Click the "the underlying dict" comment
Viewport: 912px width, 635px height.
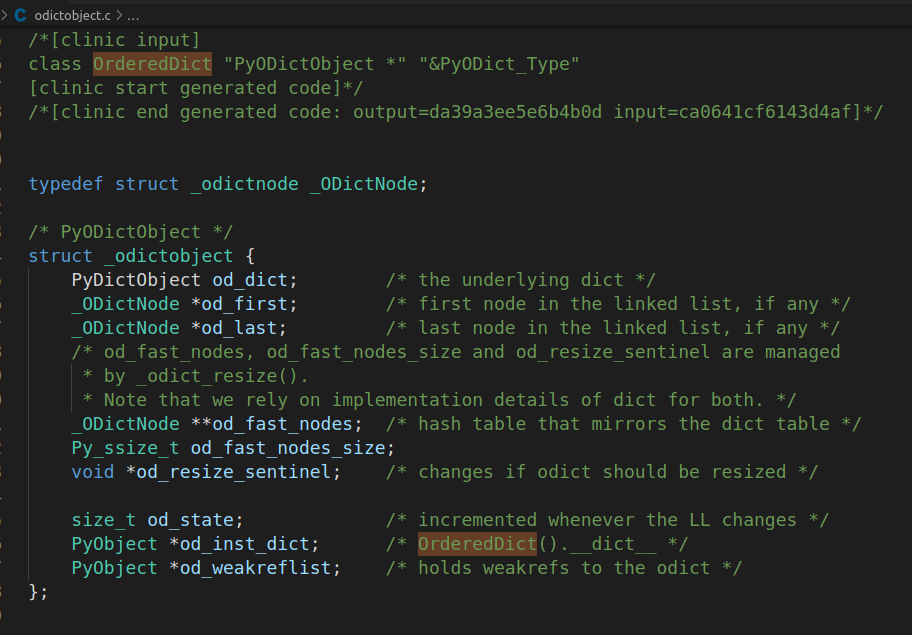521,280
